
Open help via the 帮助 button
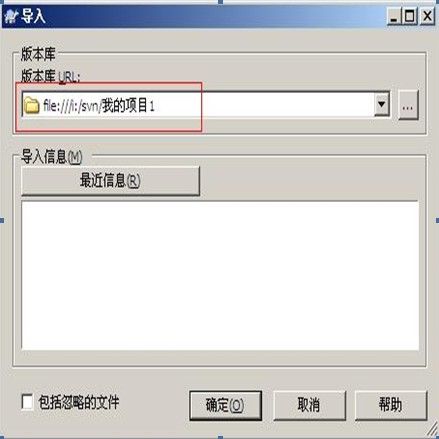coord(391,405)
